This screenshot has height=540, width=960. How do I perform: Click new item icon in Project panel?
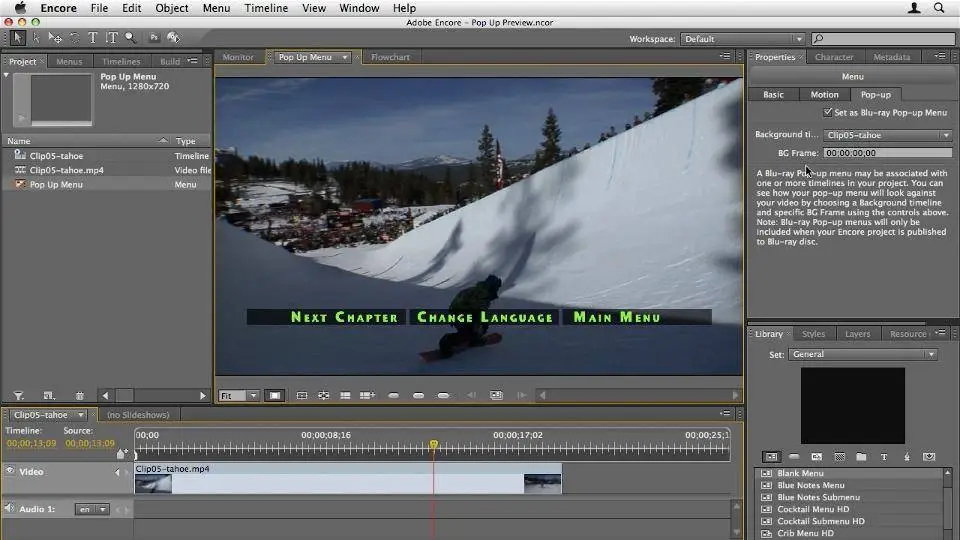49,396
